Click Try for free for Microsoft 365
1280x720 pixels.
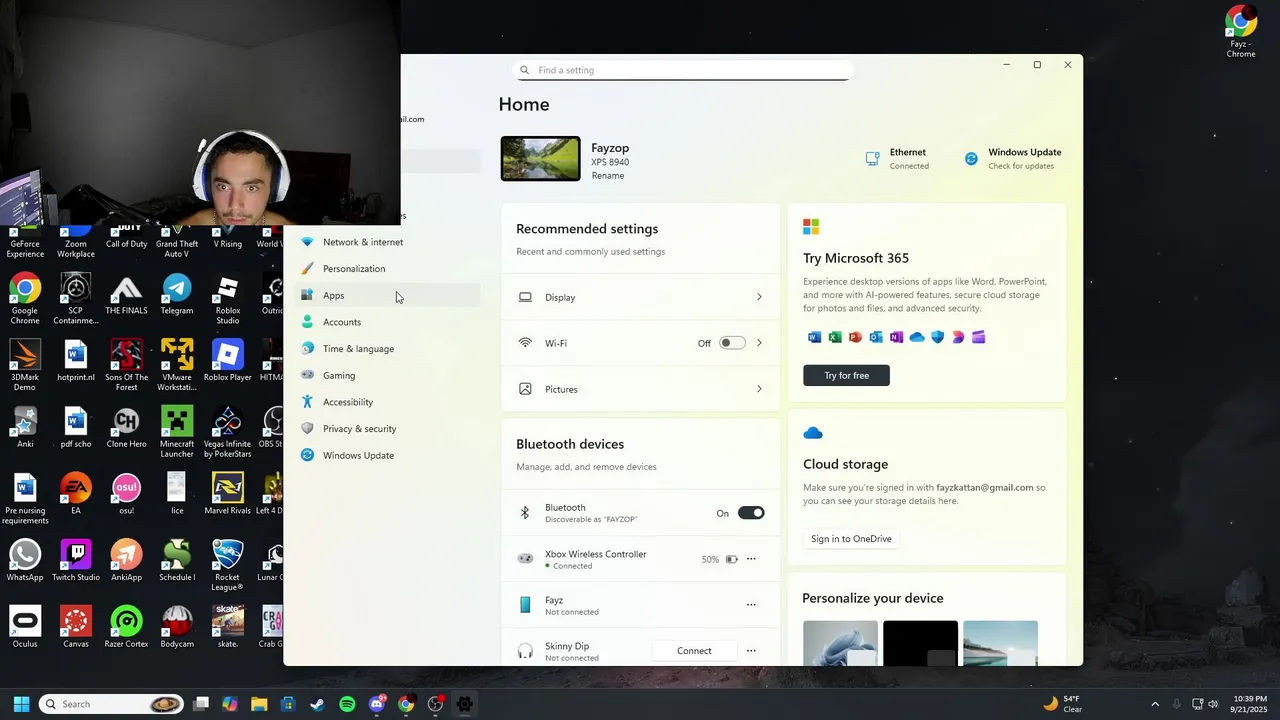point(846,375)
